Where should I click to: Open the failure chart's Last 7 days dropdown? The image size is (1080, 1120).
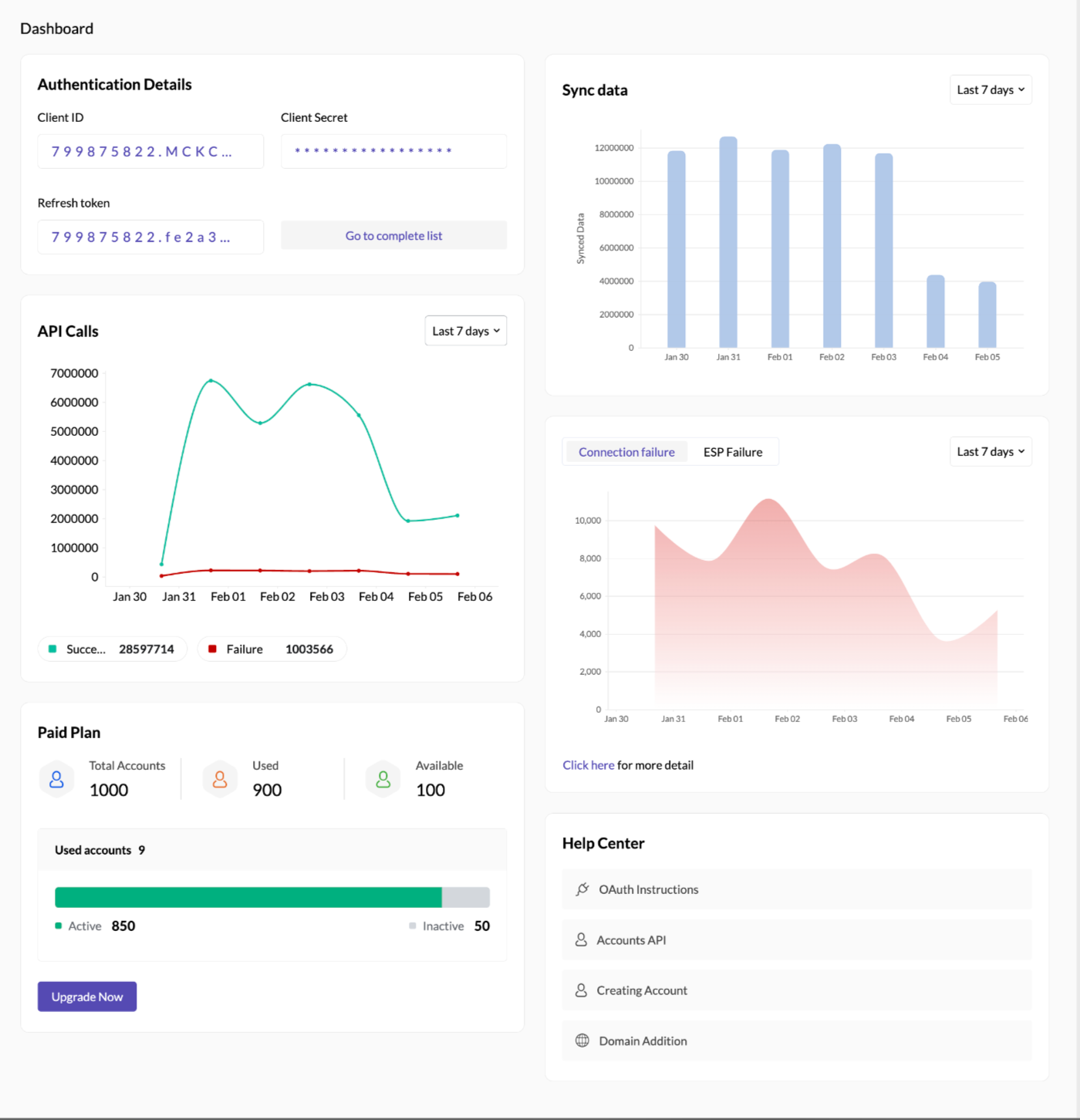click(x=990, y=451)
